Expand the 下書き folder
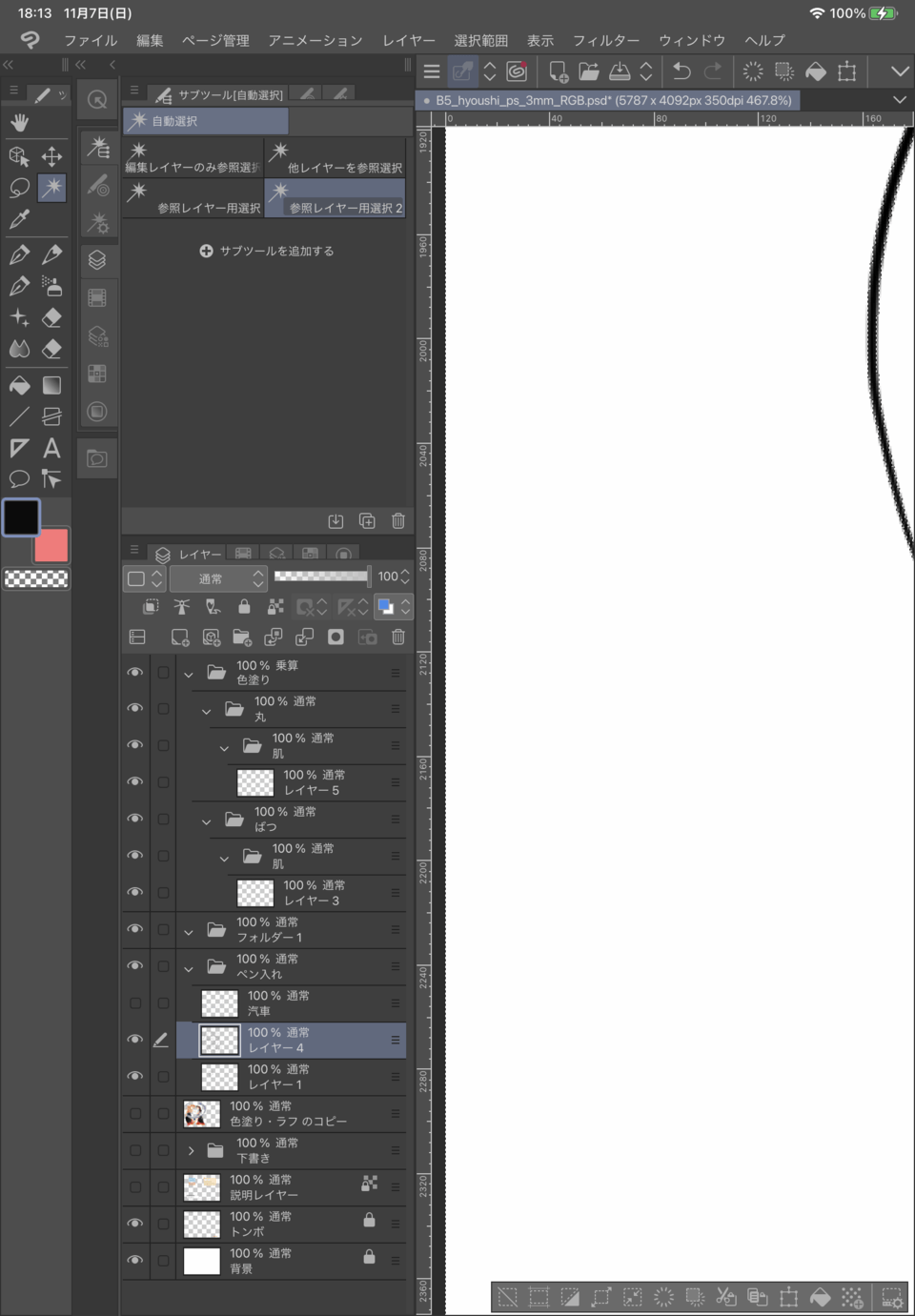 tap(191, 1151)
